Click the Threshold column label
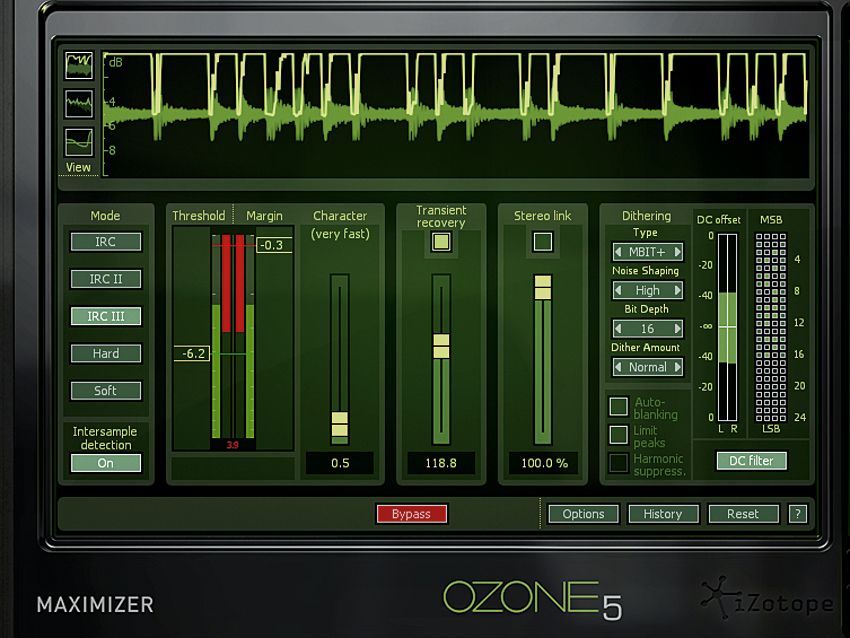The image size is (850, 638). 198,216
